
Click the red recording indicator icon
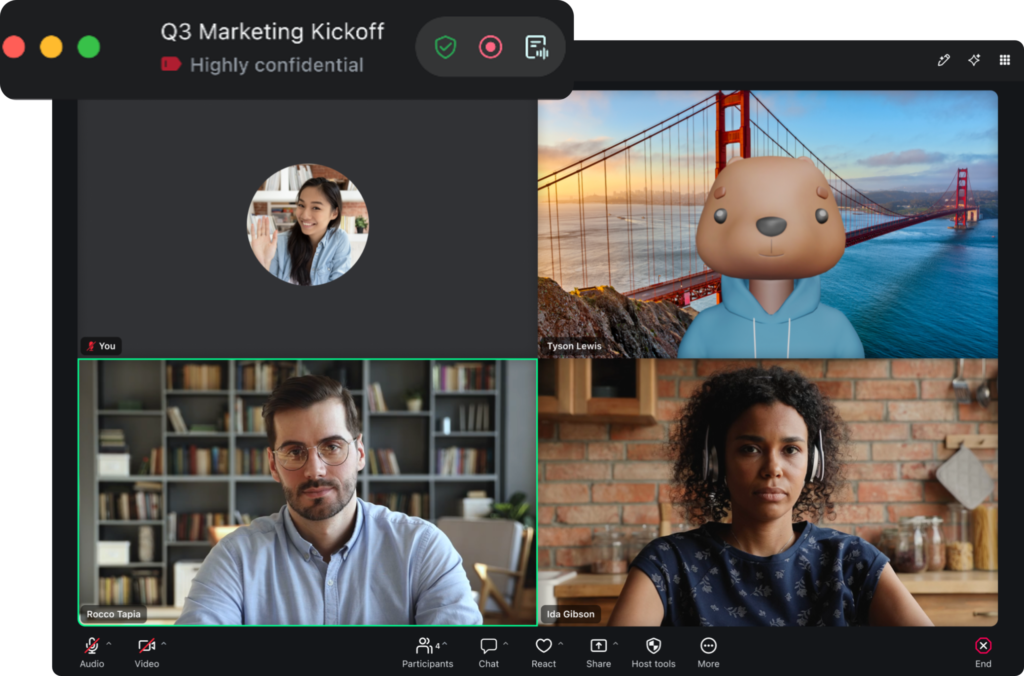point(490,47)
